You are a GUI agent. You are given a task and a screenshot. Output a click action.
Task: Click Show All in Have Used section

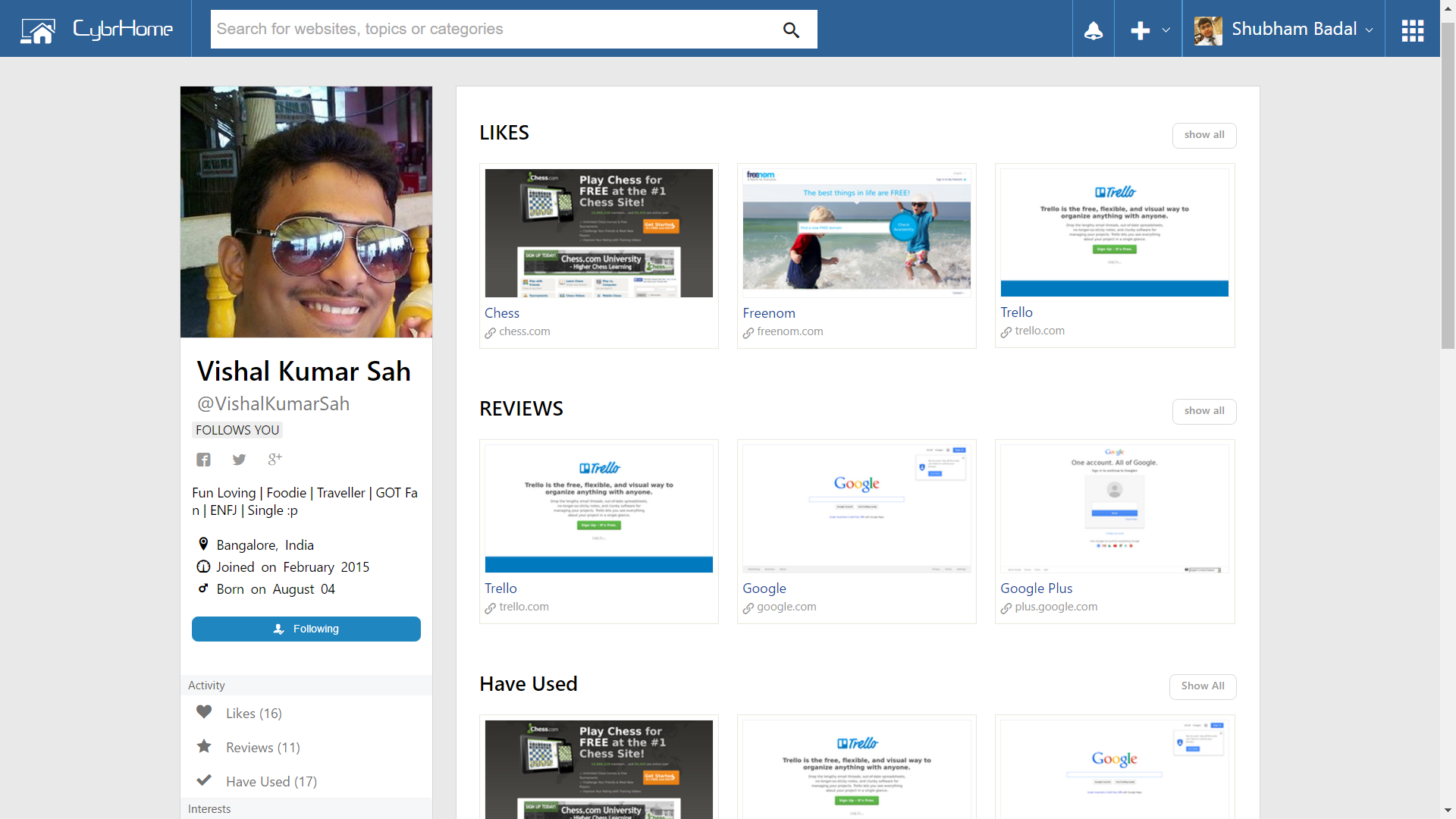(x=1202, y=686)
